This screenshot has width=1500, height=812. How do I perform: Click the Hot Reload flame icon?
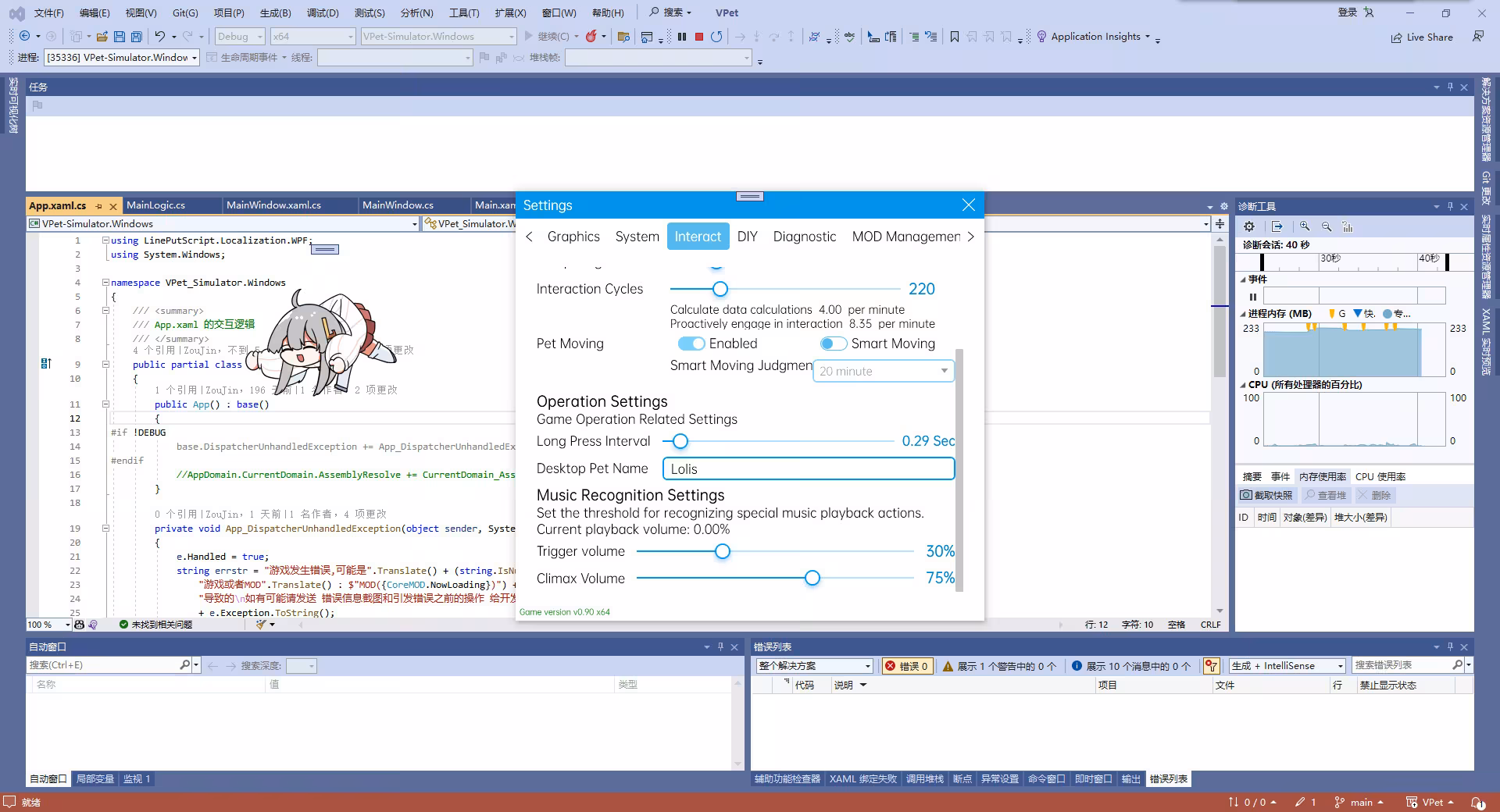(591, 36)
